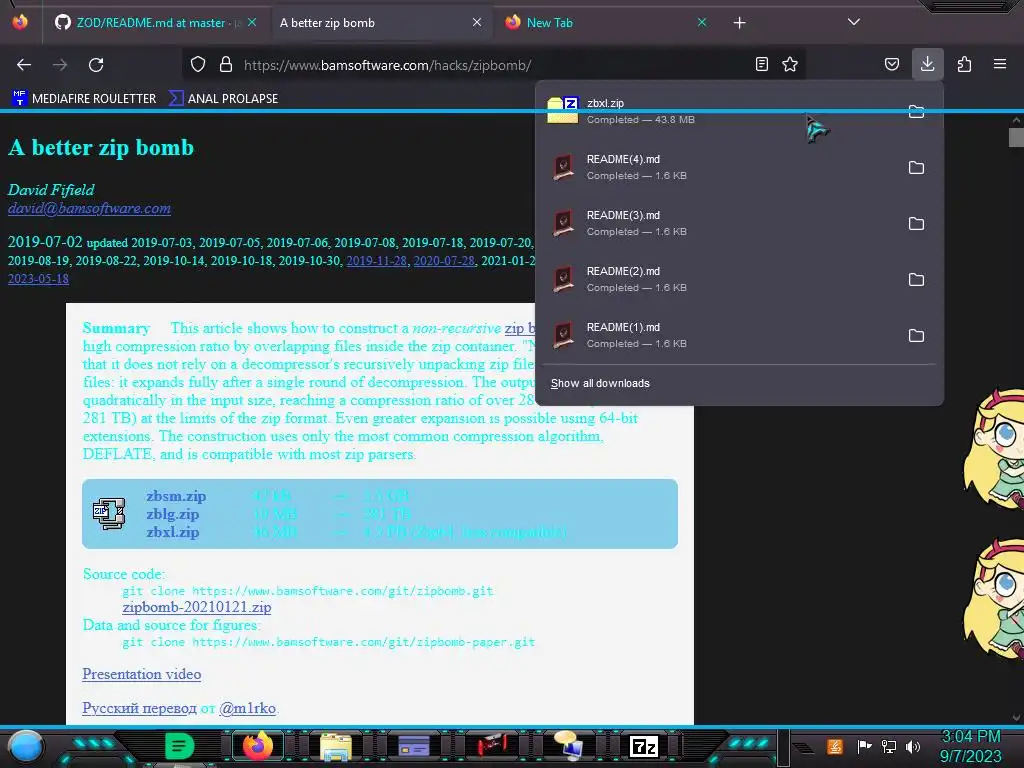1024x768 pixels.
Task: Close the New Tab tab
Action: (x=702, y=22)
